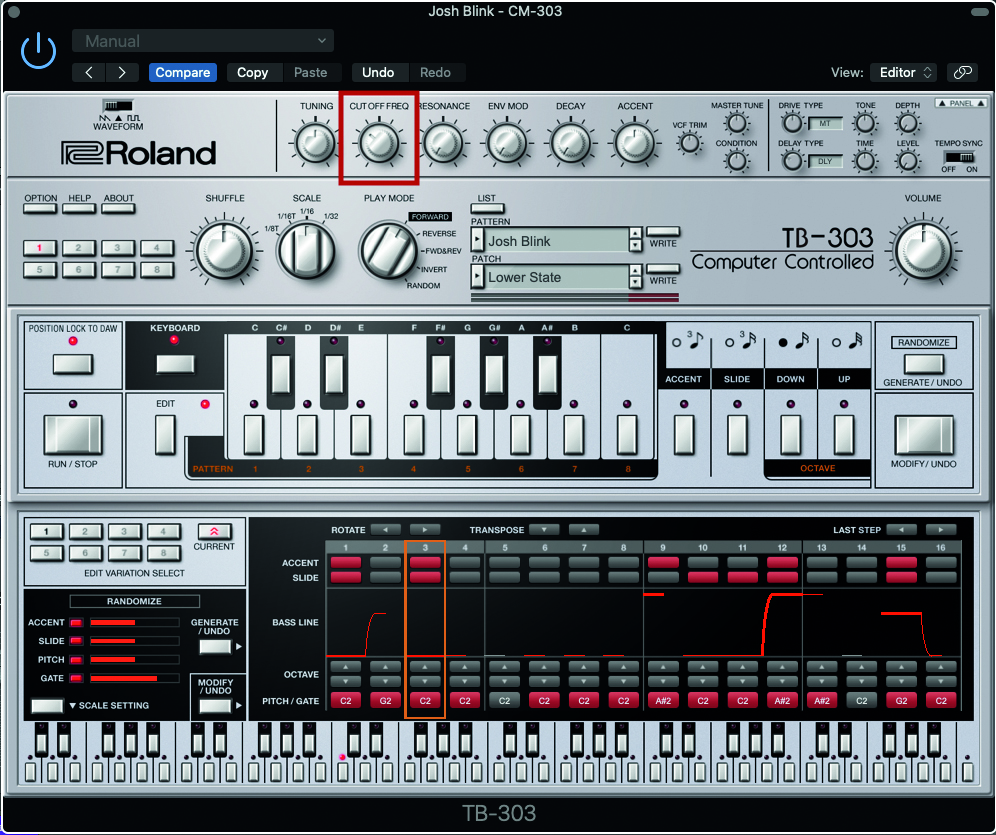Open the Help menu button
This screenshot has height=835, width=996.
coord(79,208)
